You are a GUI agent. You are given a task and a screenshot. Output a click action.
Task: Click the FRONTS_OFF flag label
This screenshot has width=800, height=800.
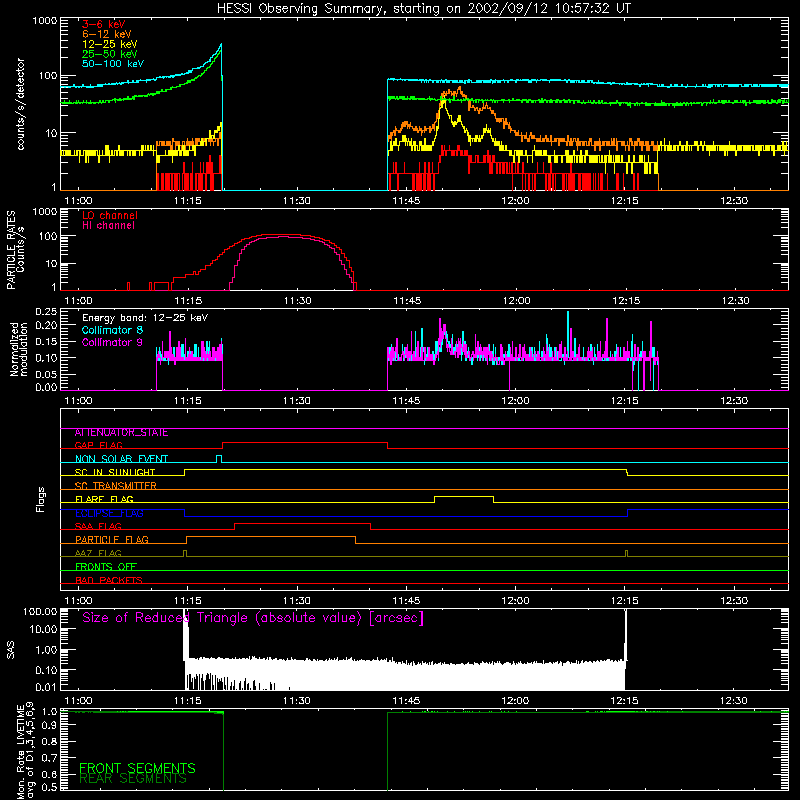[106, 567]
